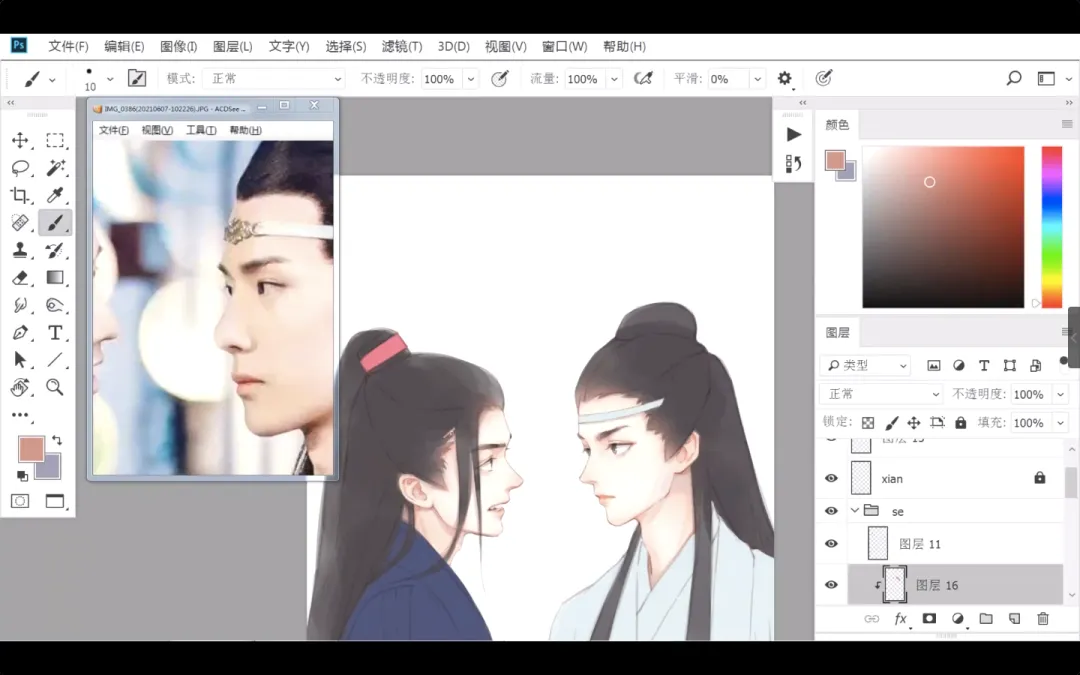Open the 滤镜(T) menu
The width and height of the screenshot is (1080, 675).
[x=402, y=46]
